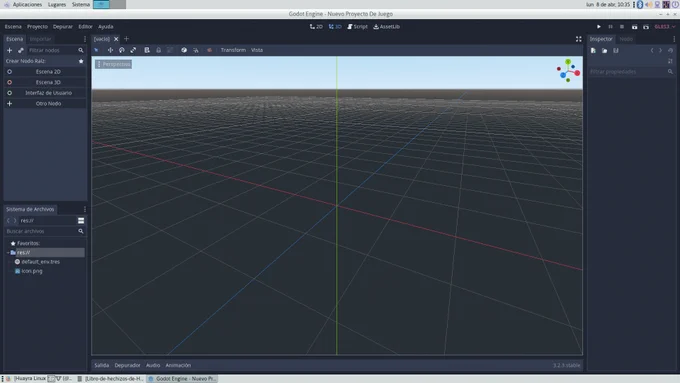Create Escena 3D root node
680x383 pixels.
coord(45,82)
